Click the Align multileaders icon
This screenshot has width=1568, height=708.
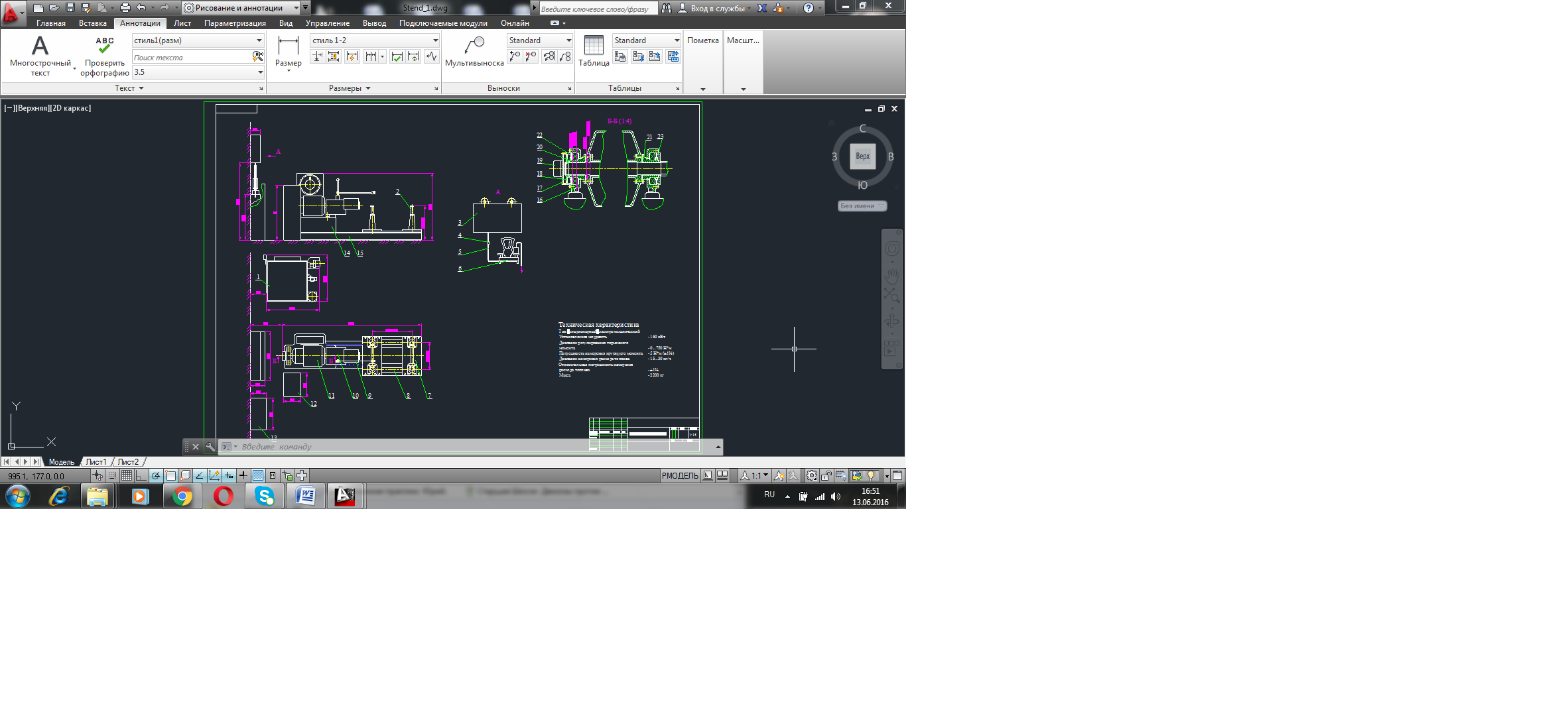[549, 57]
